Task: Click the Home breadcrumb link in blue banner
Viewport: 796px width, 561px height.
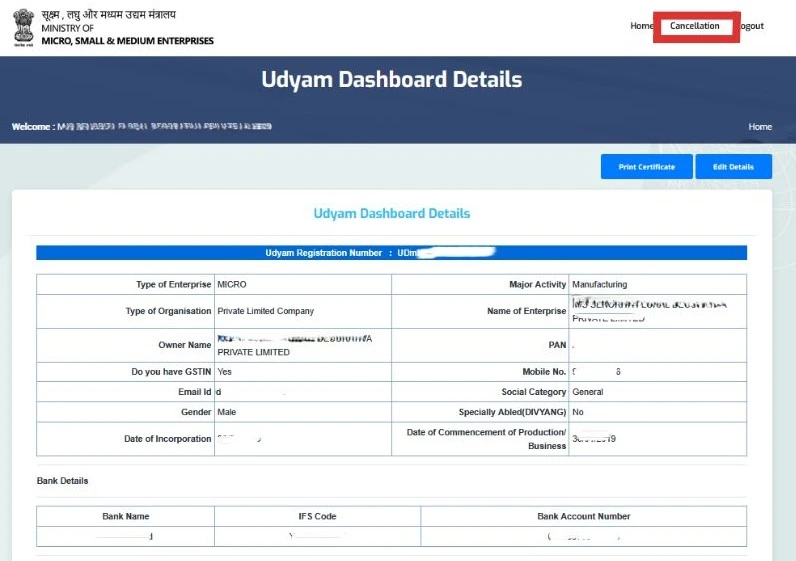Action: 759,127
